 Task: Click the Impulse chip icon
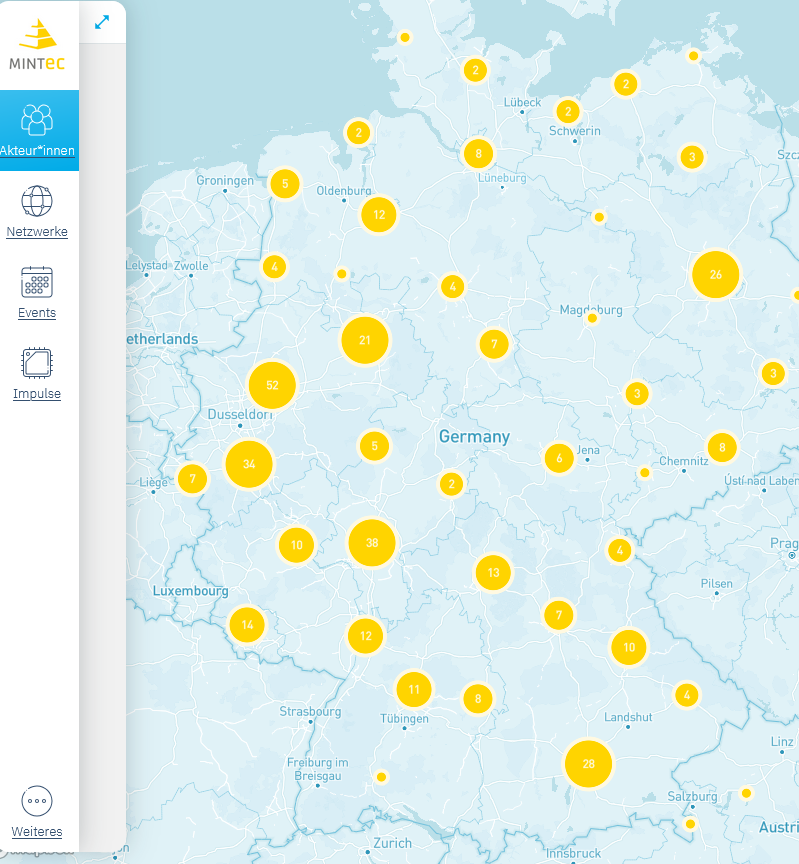click(37, 363)
